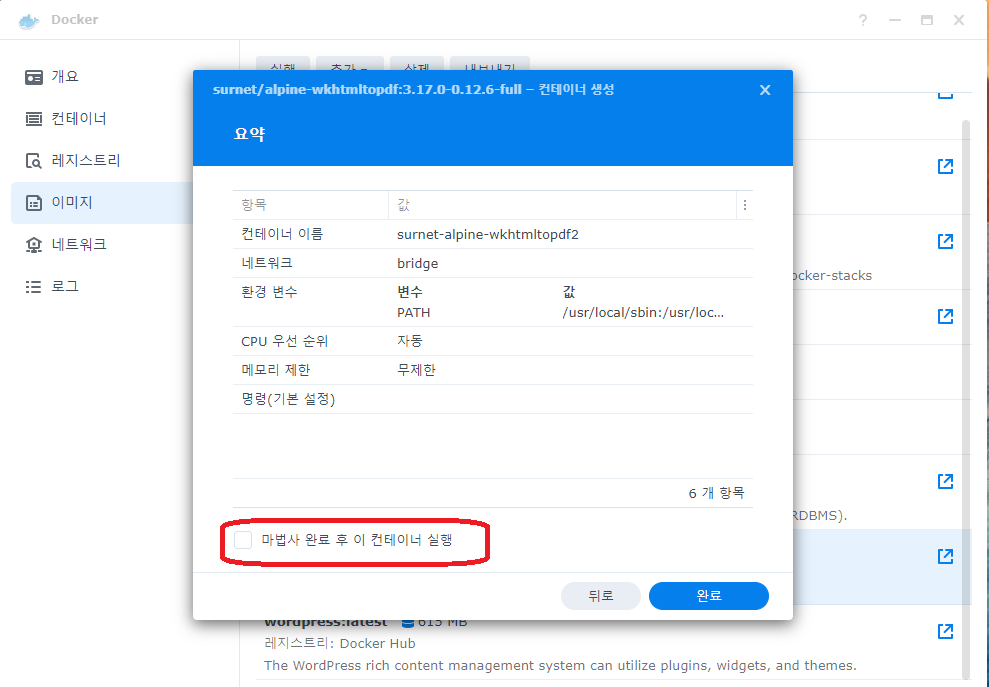This screenshot has height=687, width=989.
Task: Click the 이미지 (Image) sidebar icon
Action: 34,203
